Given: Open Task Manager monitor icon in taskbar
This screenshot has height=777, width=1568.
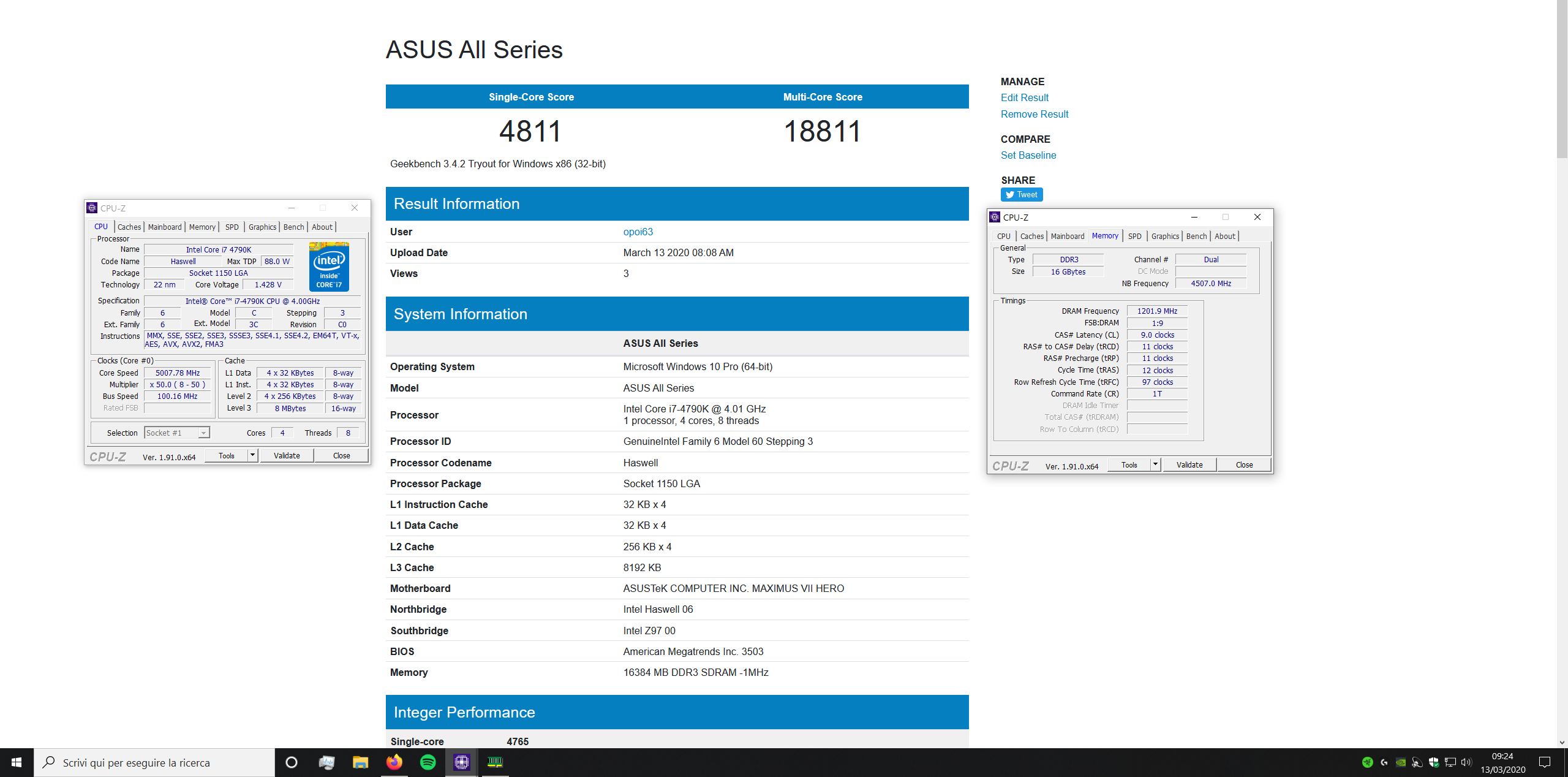Looking at the screenshot, I should pos(326,762).
